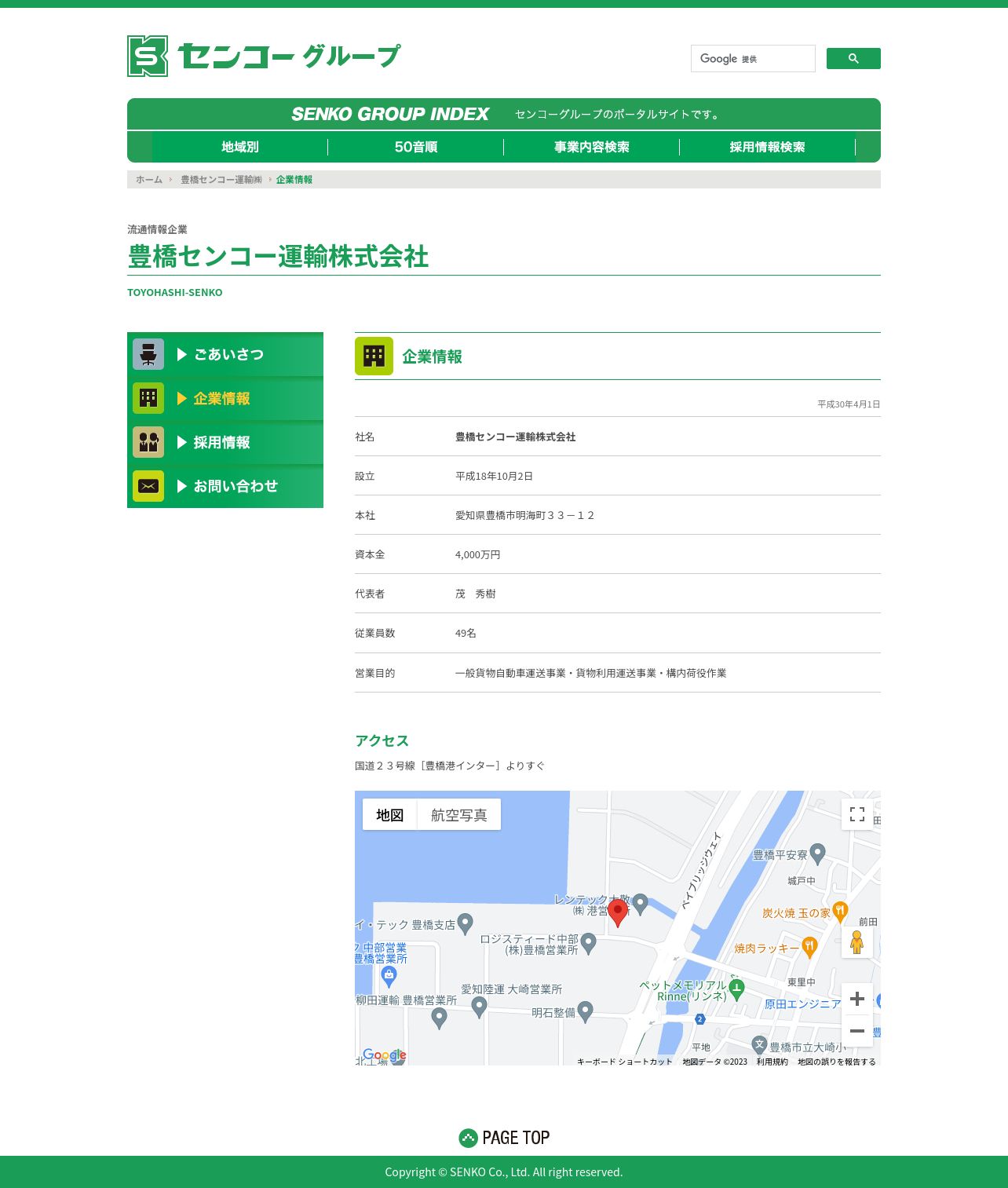Click the 営業目的 business description text

click(x=591, y=673)
